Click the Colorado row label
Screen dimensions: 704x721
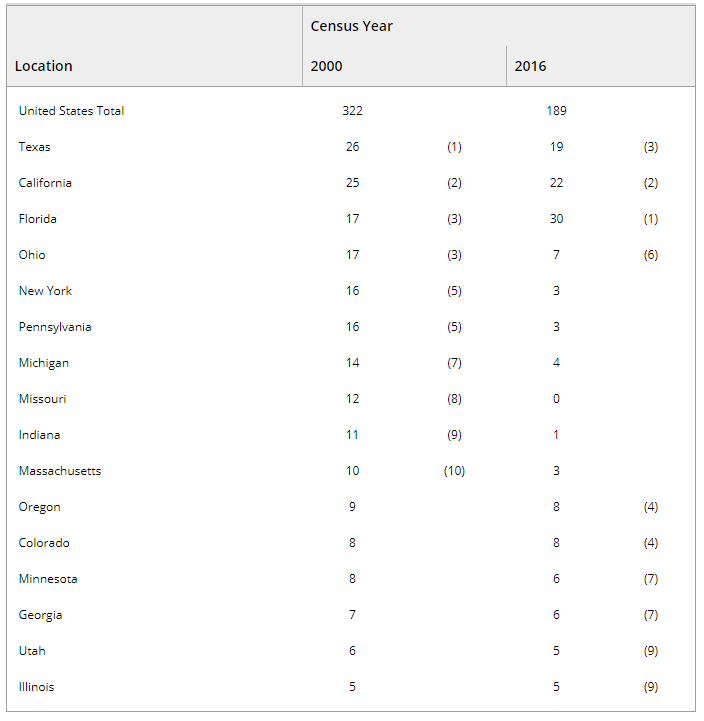(x=44, y=543)
